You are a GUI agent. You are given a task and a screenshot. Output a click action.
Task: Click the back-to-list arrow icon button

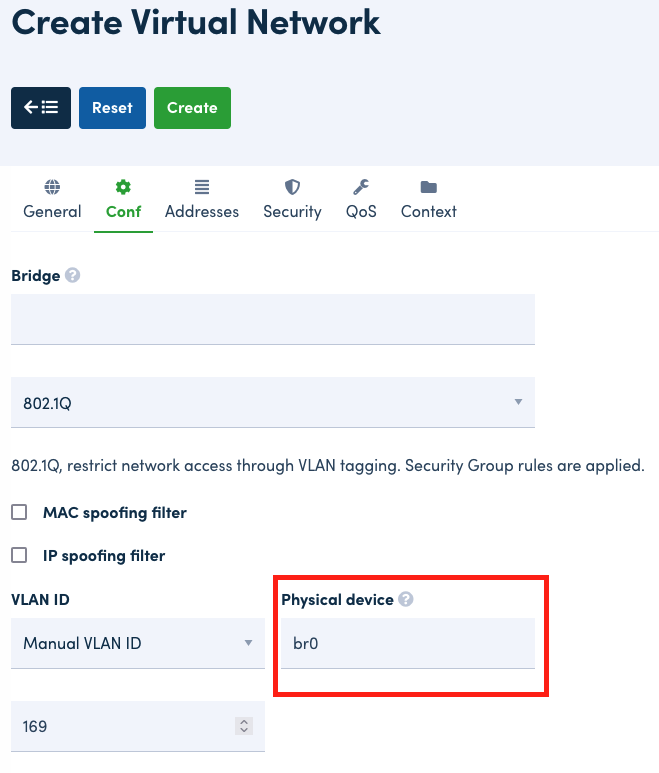point(41,108)
